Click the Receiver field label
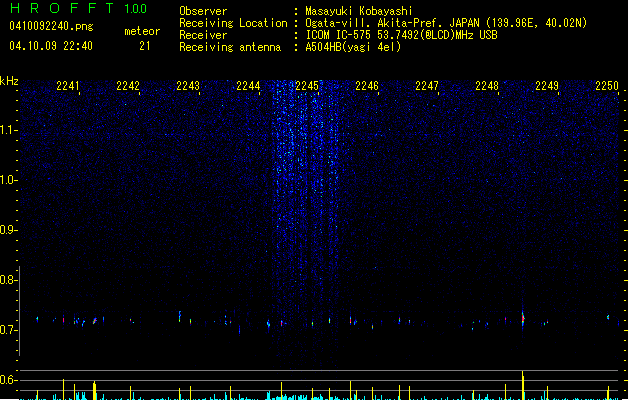 (203, 35)
